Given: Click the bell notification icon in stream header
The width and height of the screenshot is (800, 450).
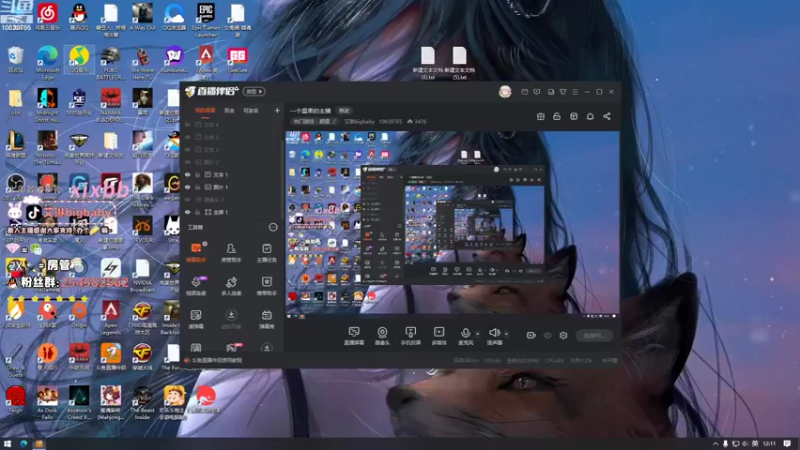Looking at the screenshot, I should 590,116.
